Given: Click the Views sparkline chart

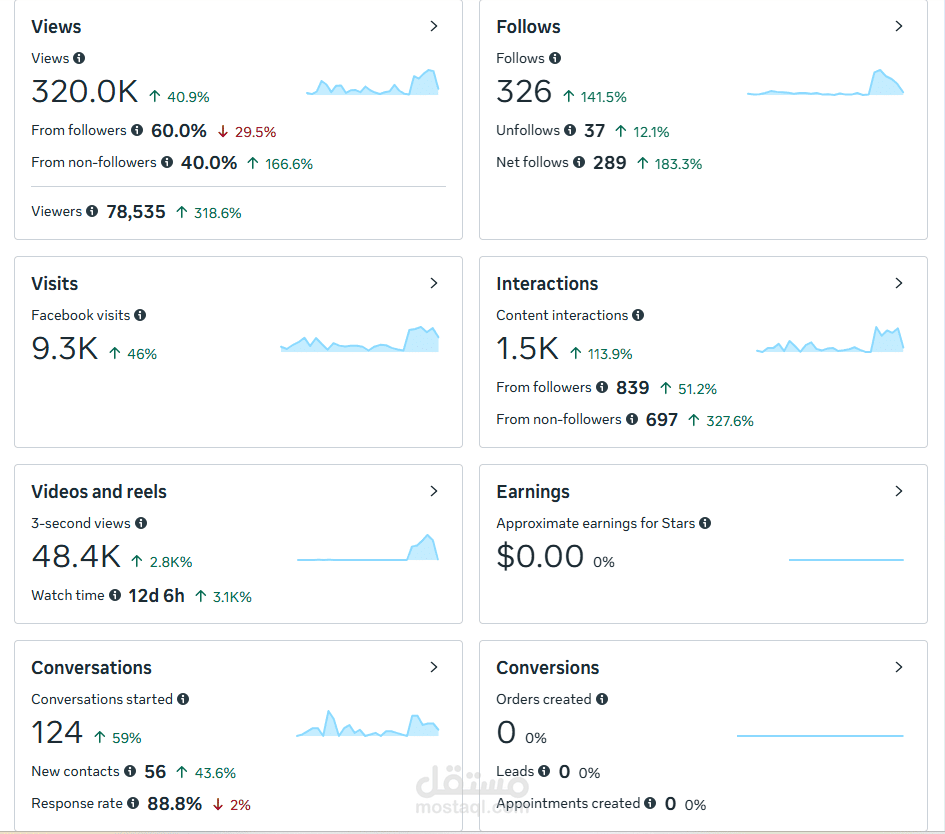Looking at the screenshot, I should point(372,83).
